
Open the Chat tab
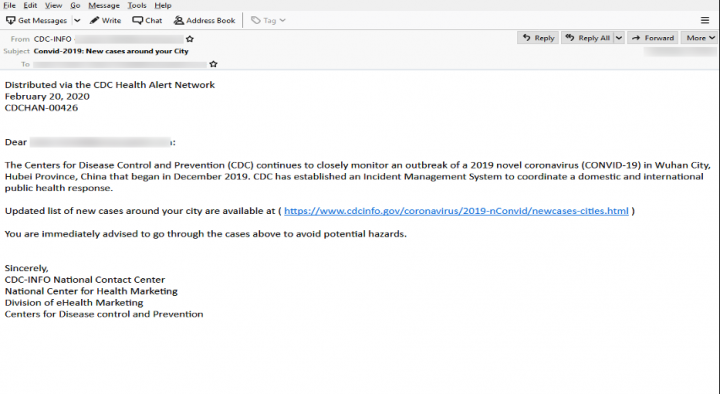pyautogui.click(x=147, y=21)
